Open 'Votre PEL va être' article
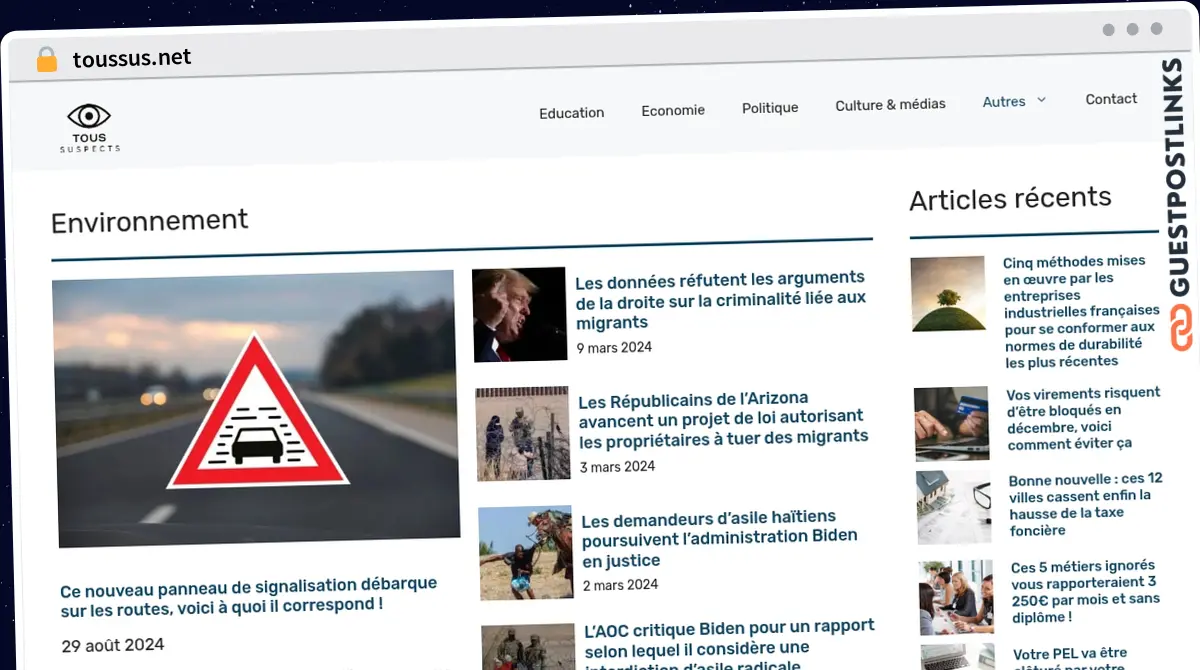This screenshot has width=1200, height=670. (1070, 658)
